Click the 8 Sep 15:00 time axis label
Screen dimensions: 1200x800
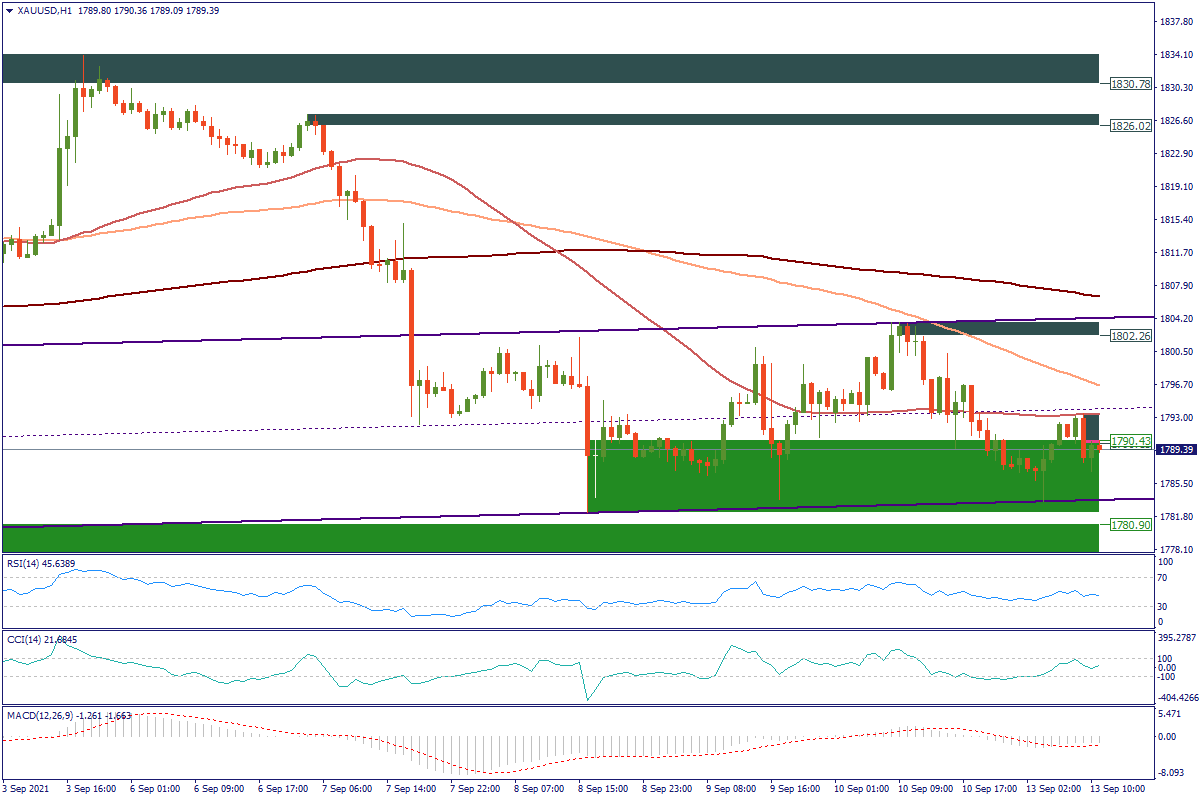(598, 788)
